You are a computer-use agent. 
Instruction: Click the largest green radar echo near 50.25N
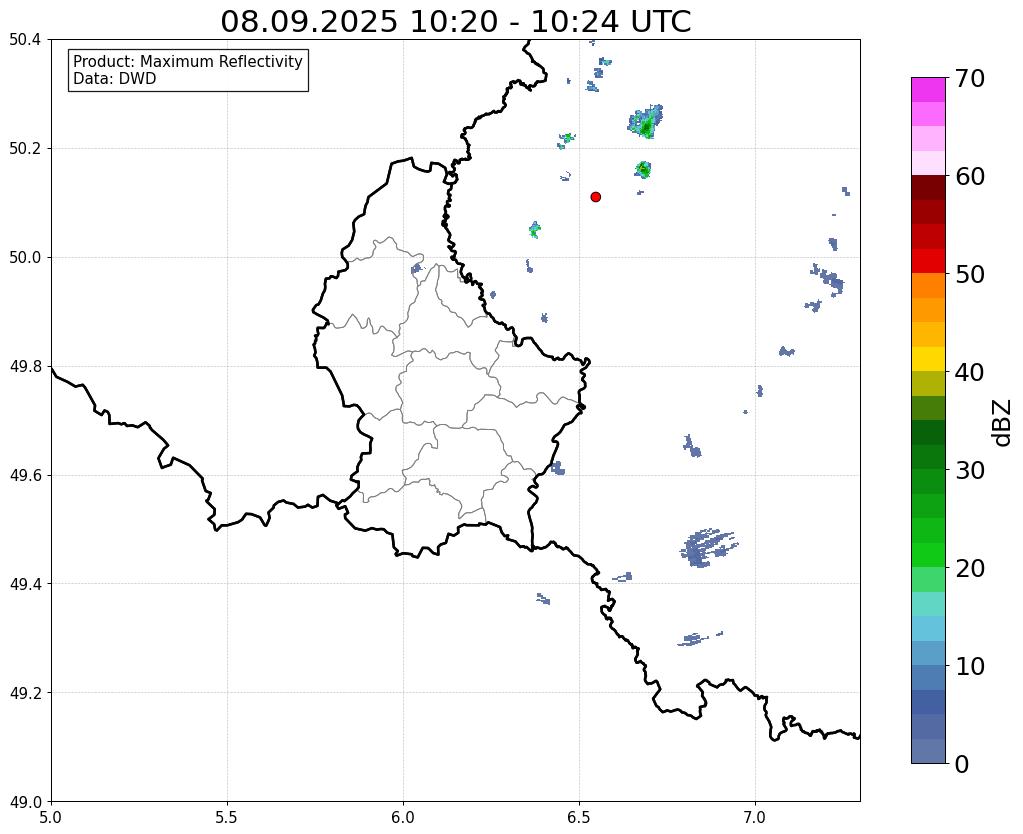646,121
